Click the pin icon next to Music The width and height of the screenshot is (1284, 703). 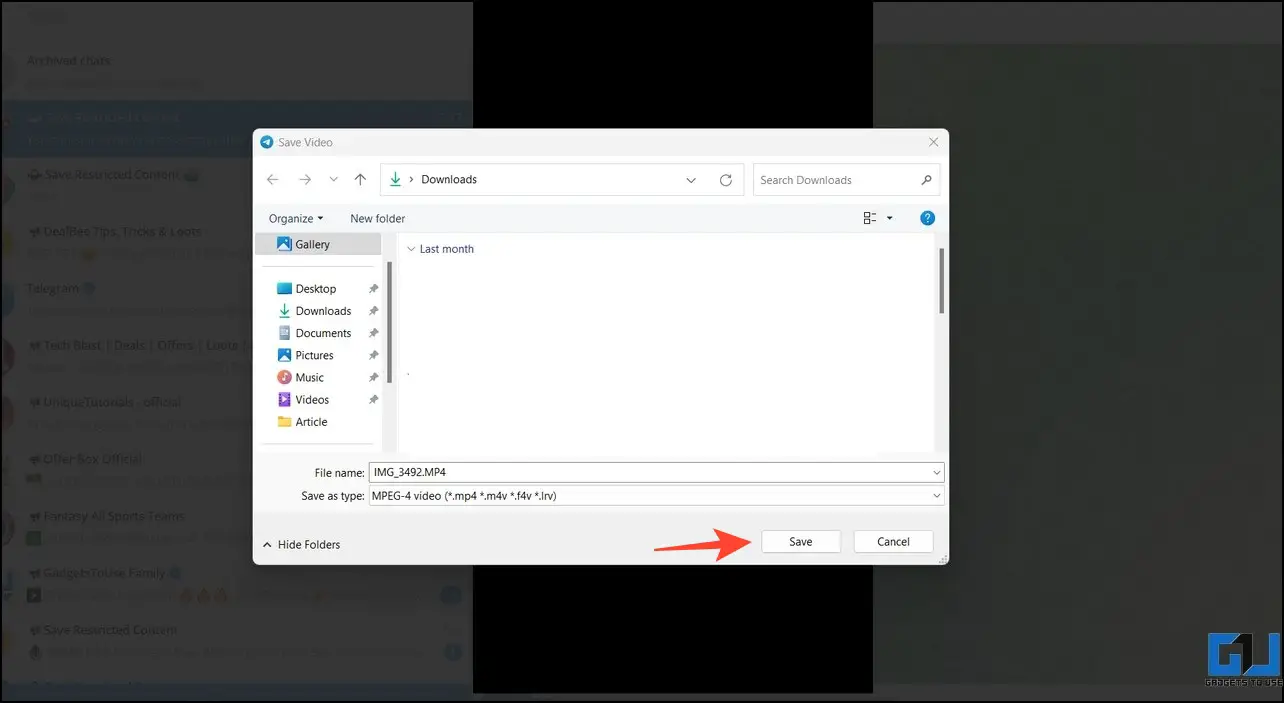pos(373,377)
